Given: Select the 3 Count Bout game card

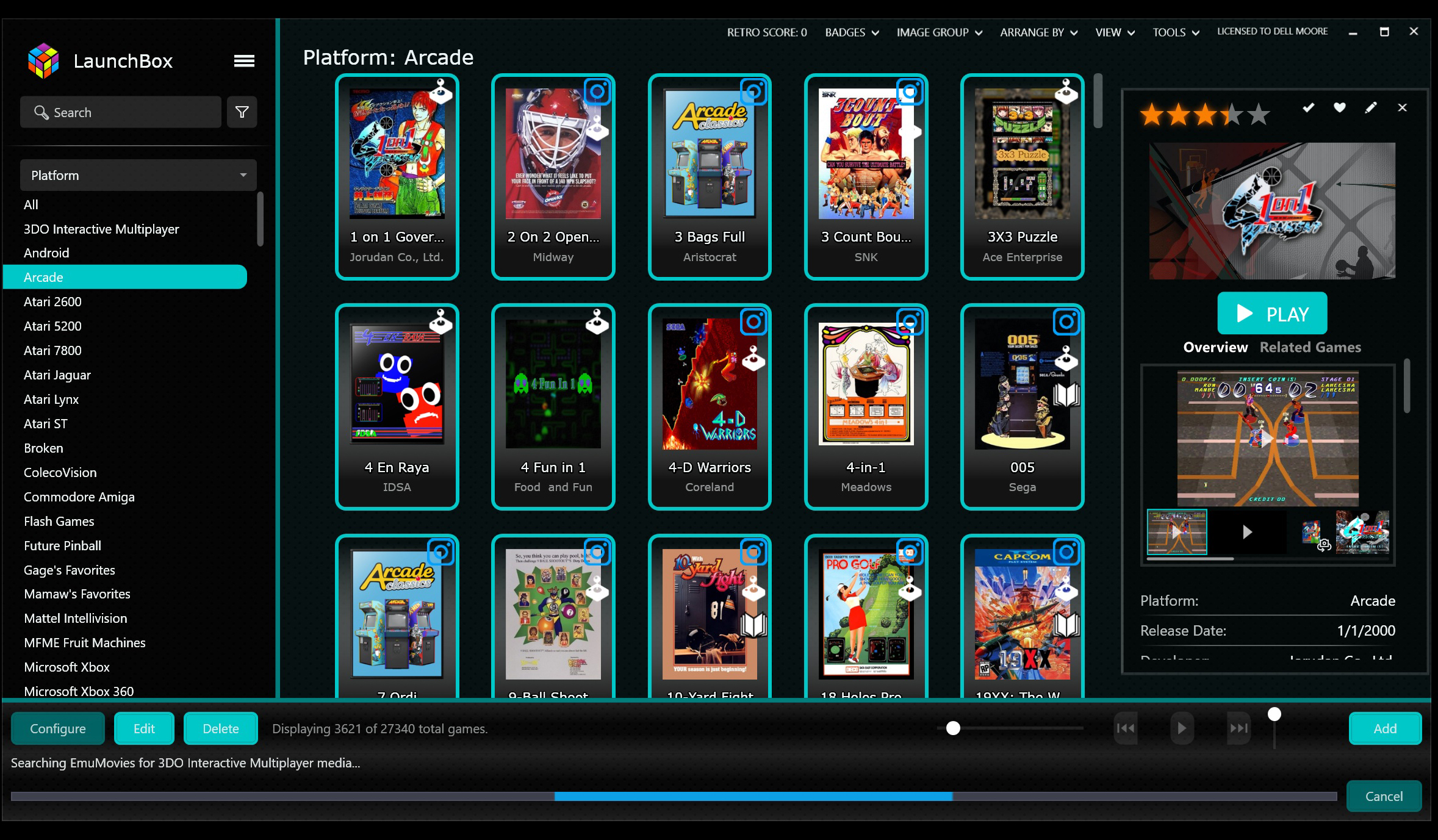Looking at the screenshot, I should (866, 177).
